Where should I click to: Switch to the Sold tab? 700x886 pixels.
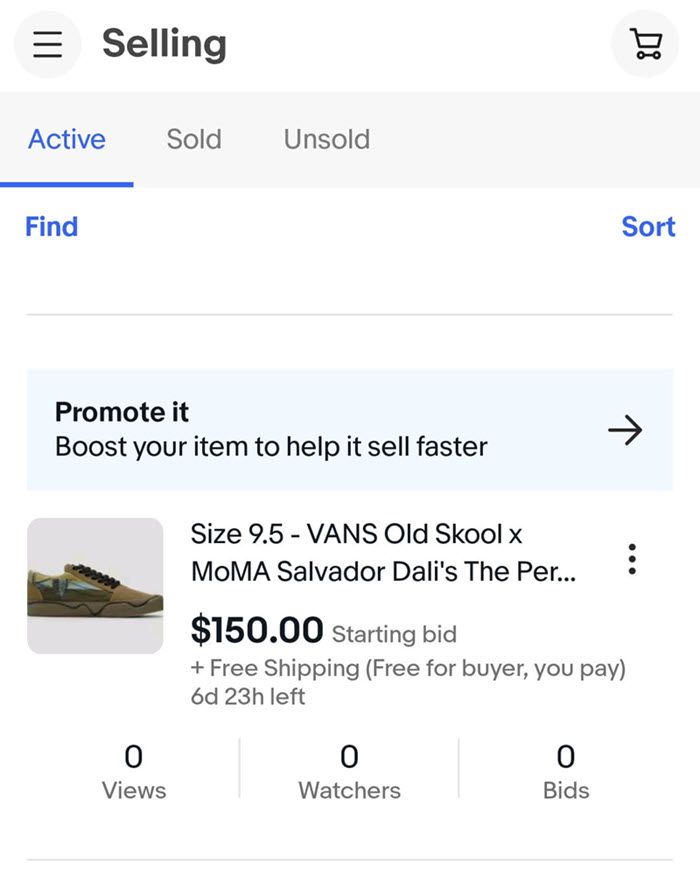[x=194, y=139]
